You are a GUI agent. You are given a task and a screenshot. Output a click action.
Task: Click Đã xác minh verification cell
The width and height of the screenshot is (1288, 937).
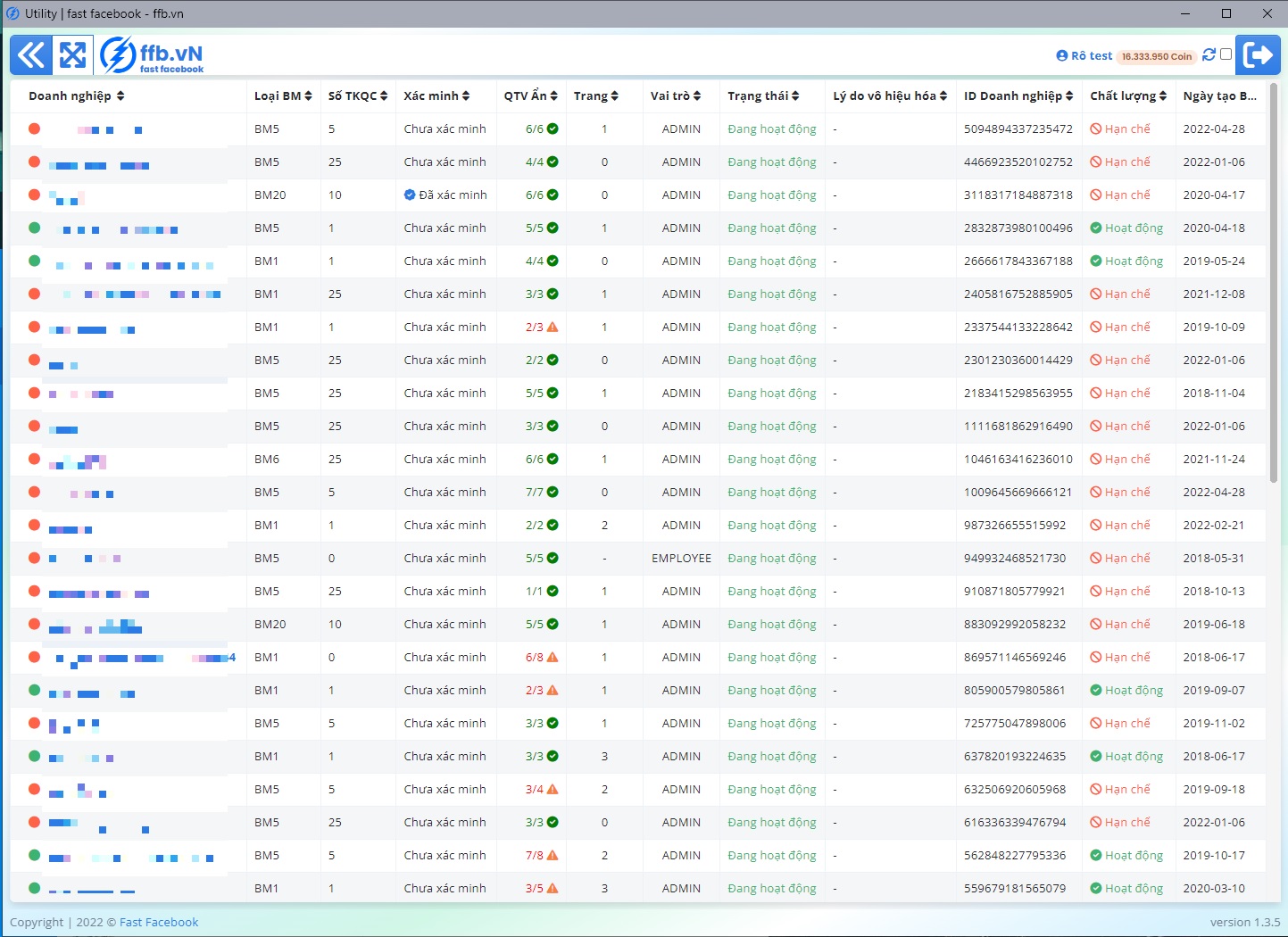(445, 195)
